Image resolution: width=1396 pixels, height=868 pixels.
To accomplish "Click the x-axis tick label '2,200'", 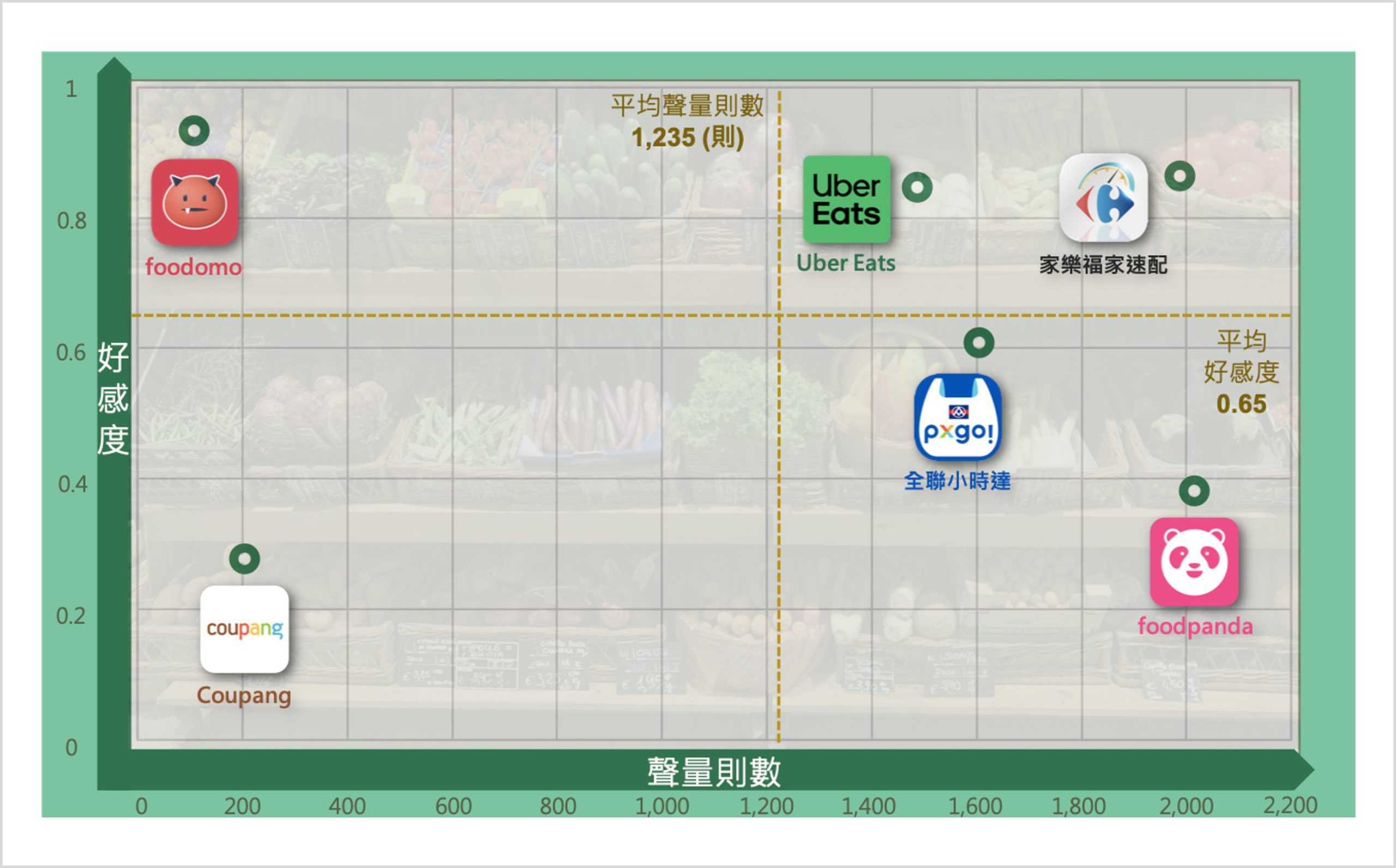I will click(x=1290, y=805).
